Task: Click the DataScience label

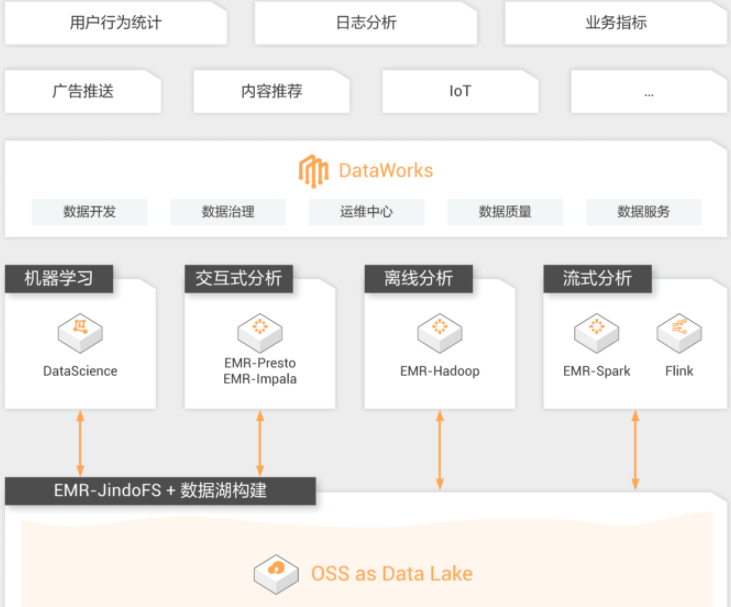Action: pyautogui.click(x=80, y=371)
